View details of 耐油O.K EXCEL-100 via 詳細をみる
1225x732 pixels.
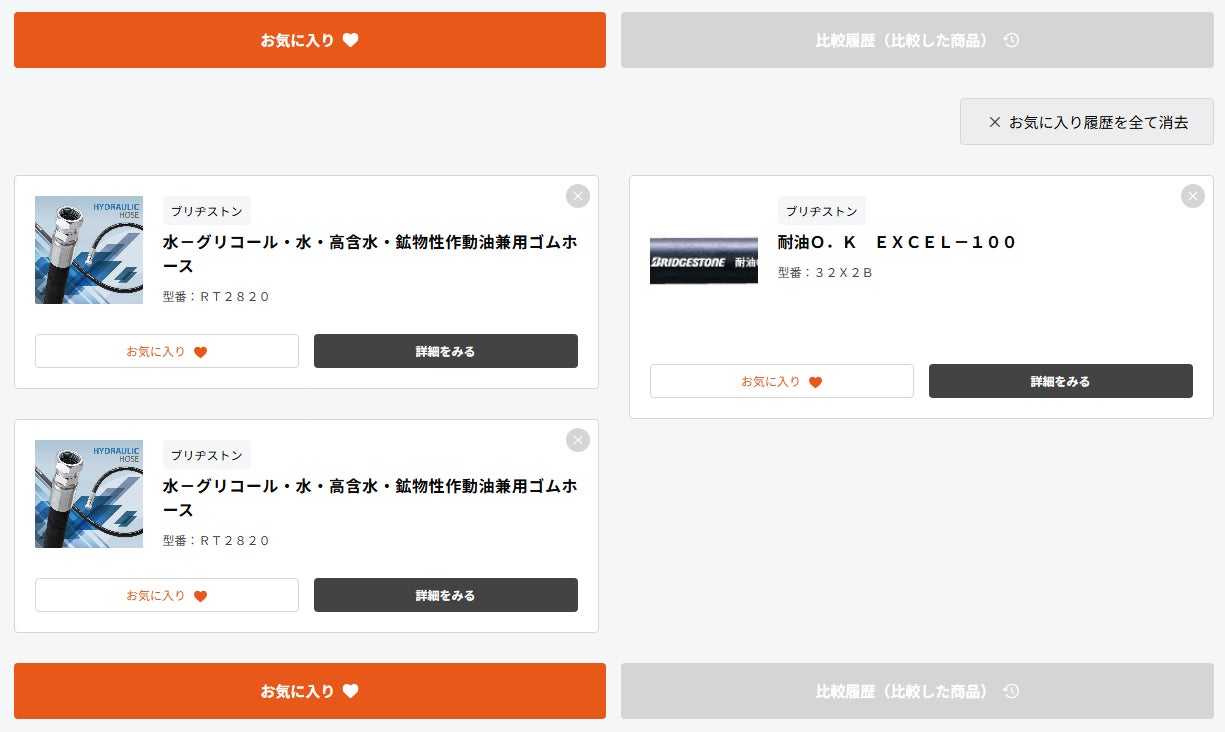1061,381
